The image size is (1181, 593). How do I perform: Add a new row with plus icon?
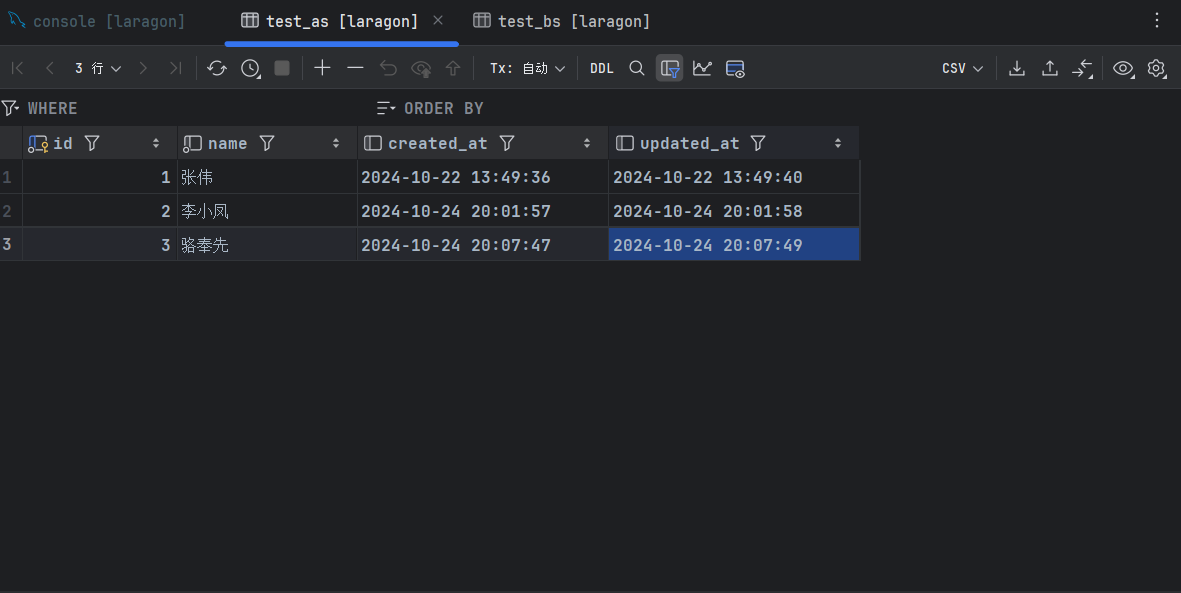tap(322, 68)
